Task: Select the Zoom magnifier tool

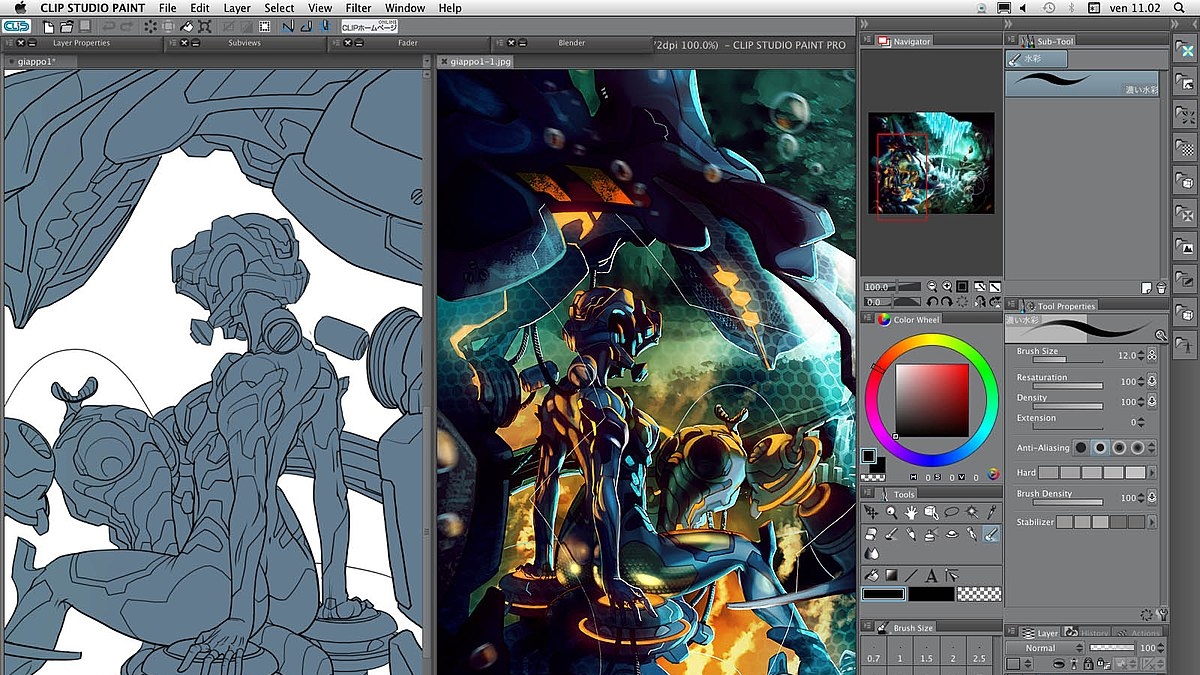Action: click(x=891, y=512)
